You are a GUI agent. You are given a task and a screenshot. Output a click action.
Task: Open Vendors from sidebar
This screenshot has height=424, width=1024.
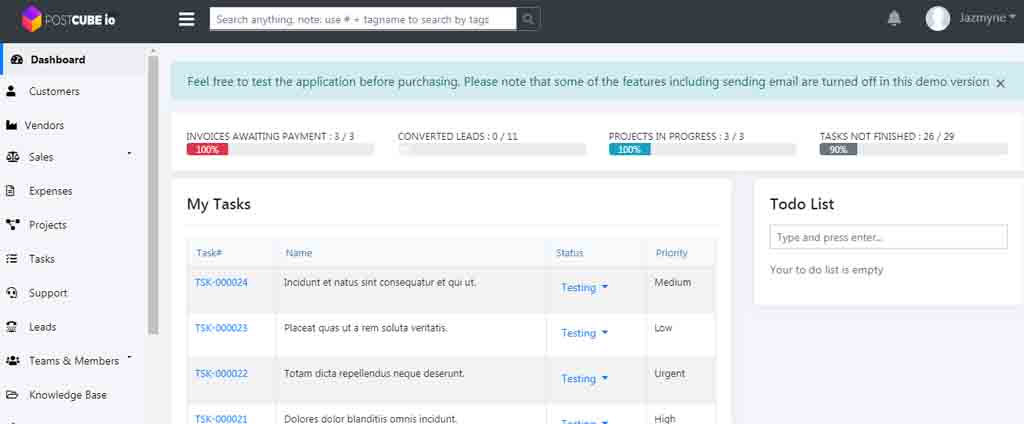point(44,125)
